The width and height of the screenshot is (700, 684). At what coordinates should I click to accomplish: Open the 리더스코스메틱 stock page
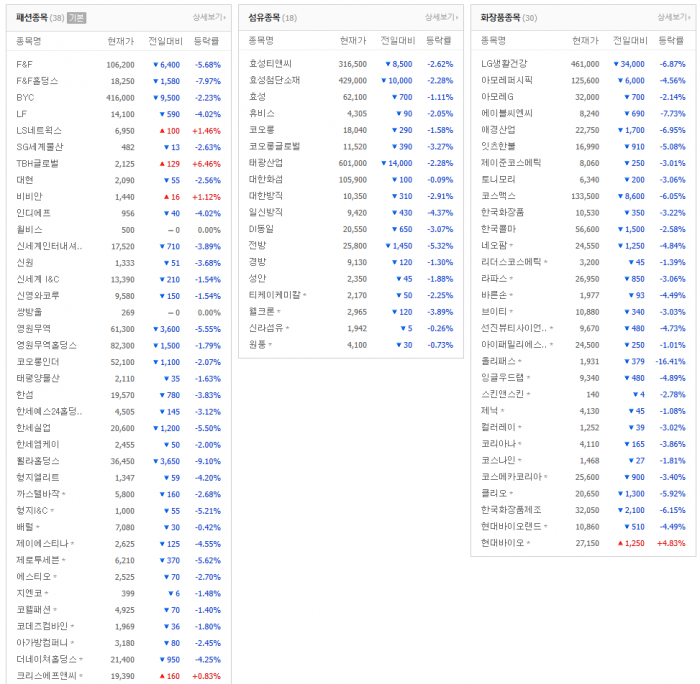(x=511, y=262)
